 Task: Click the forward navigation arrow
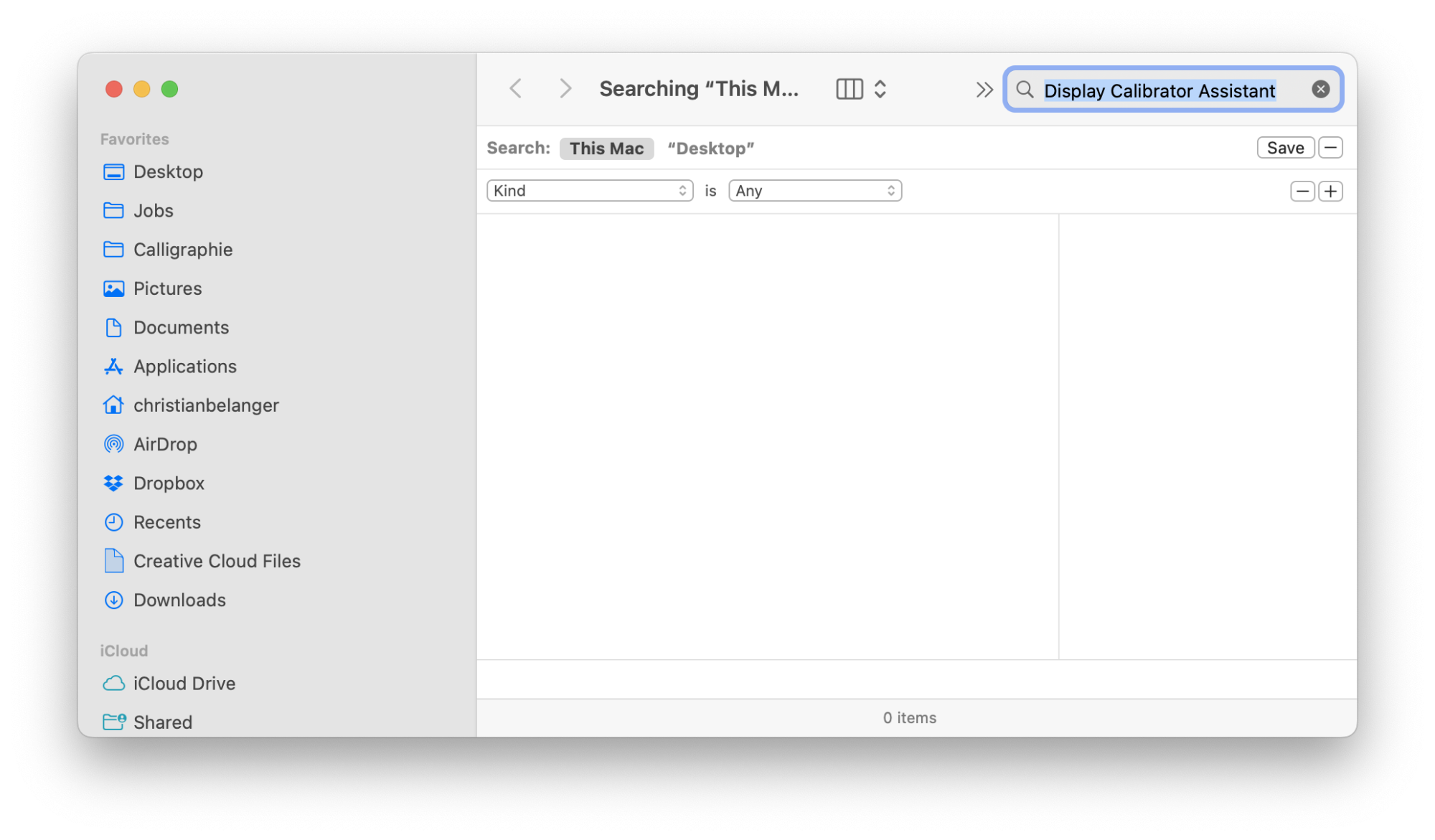[x=565, y=89]
